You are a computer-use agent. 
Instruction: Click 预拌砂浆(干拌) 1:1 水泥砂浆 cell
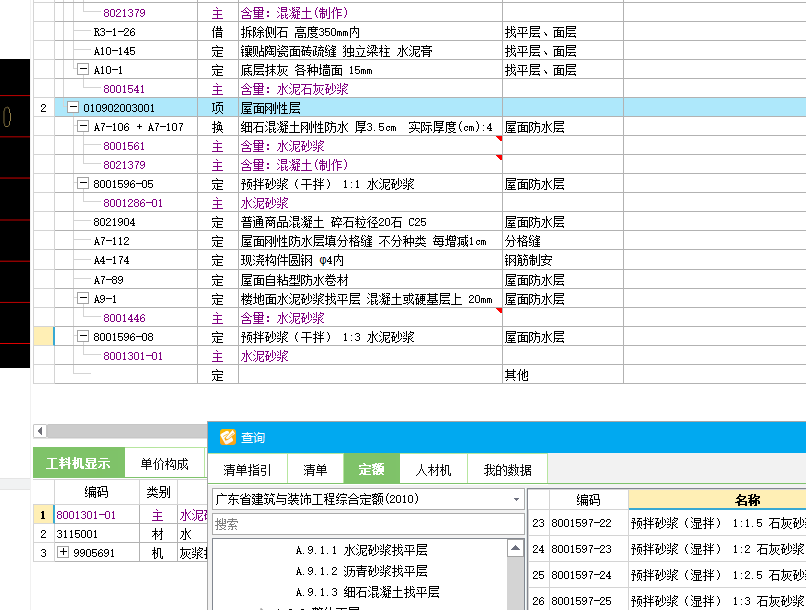(x=370, y=184)
